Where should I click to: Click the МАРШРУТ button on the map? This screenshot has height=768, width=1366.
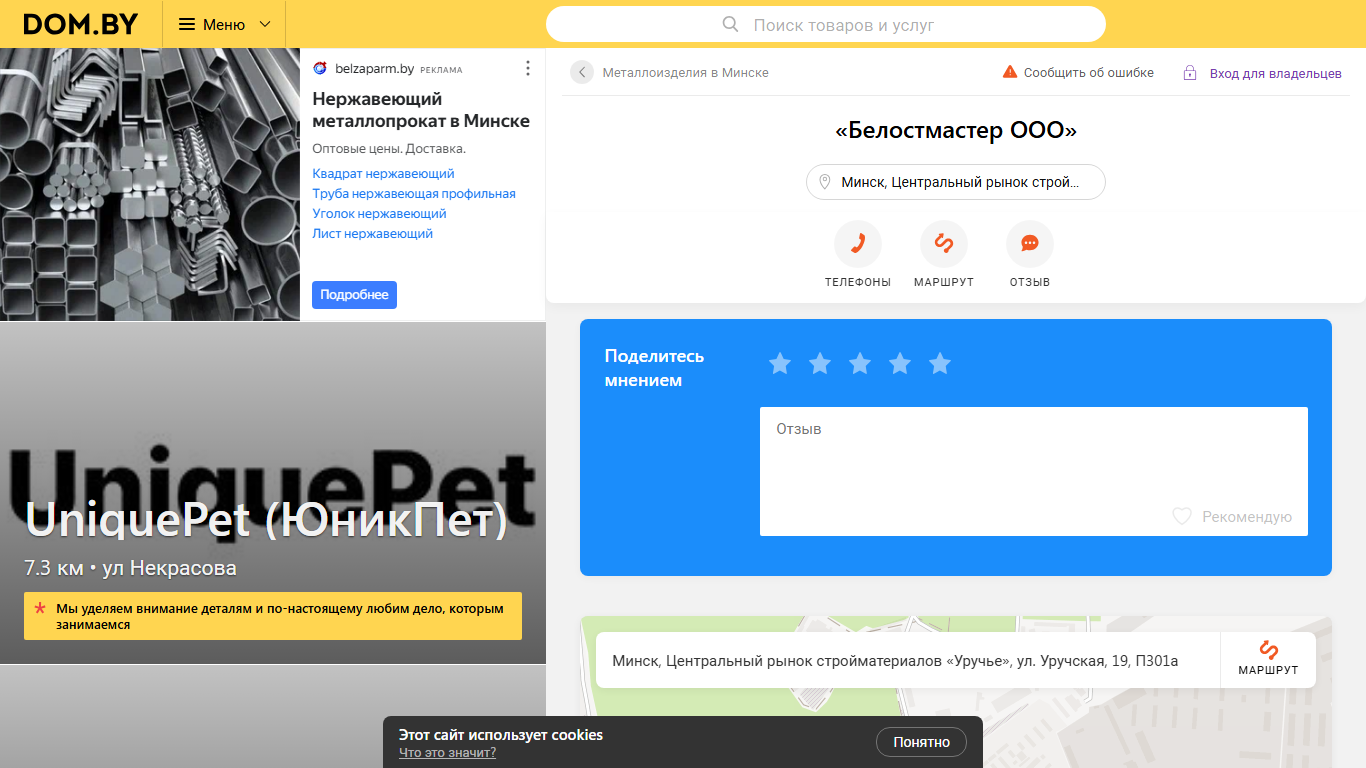[x=1268, y=659]
